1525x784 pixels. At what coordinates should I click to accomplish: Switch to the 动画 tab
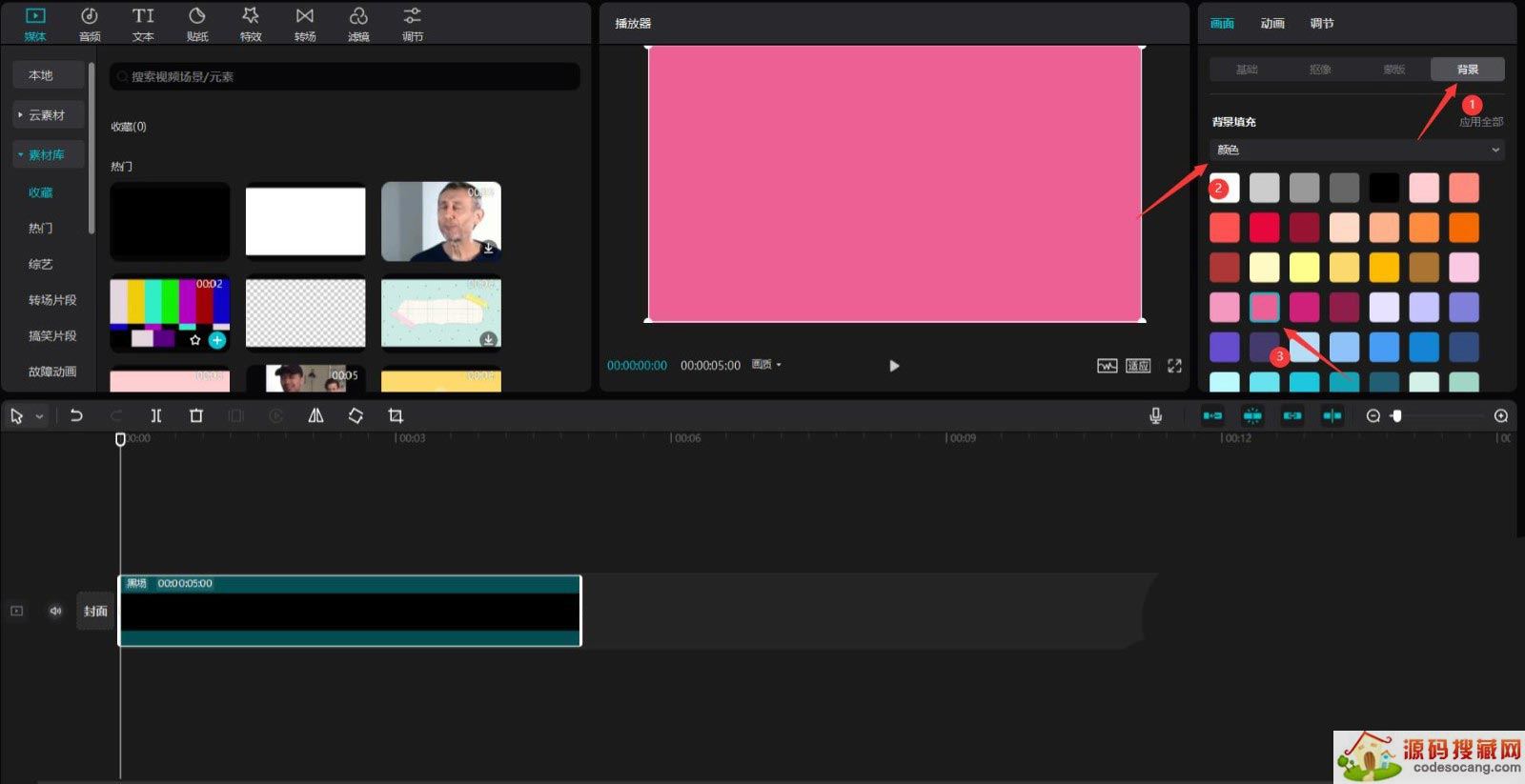(1272, 24)
